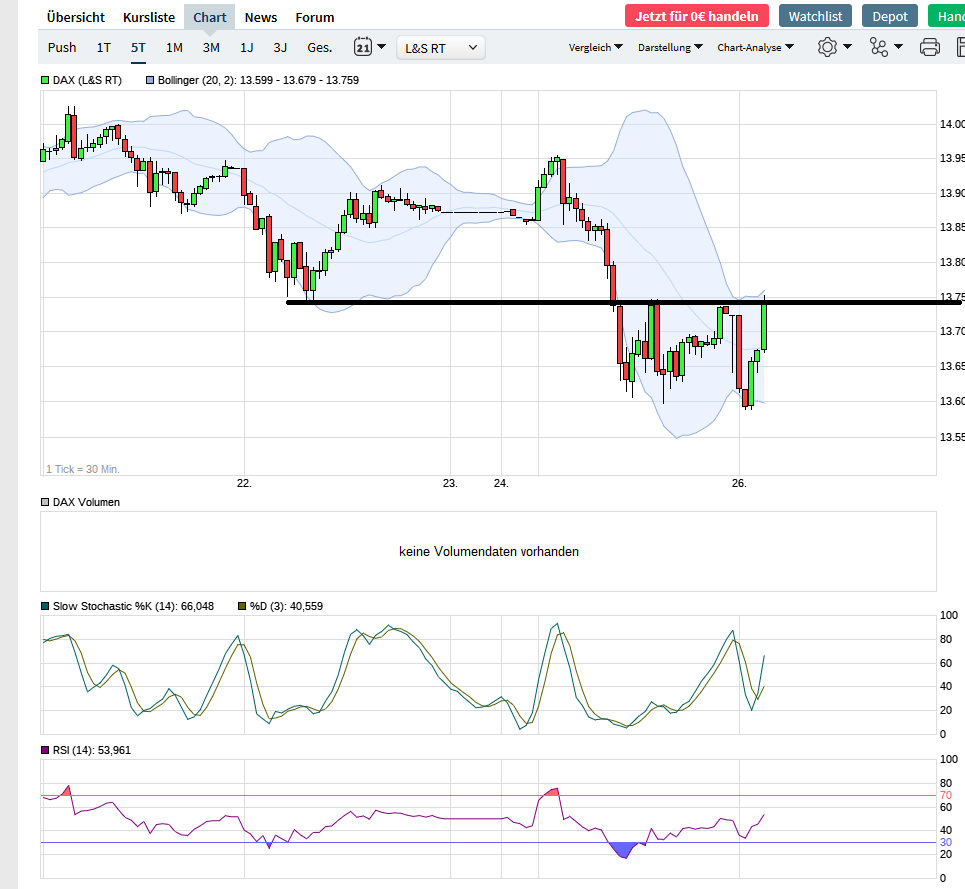965x889 pixels.
Task: Select the Ges. timeframe option
Action: click(319, 46)
